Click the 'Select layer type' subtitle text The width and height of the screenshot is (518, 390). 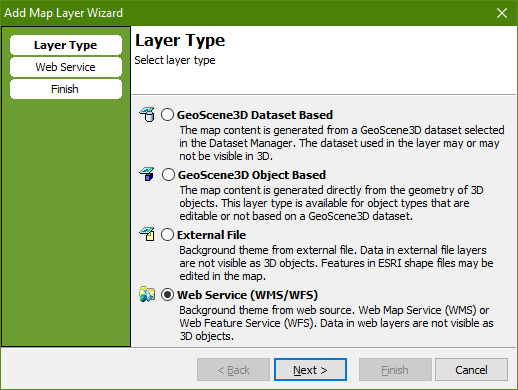pyautogui.click(x=175, y=60)
